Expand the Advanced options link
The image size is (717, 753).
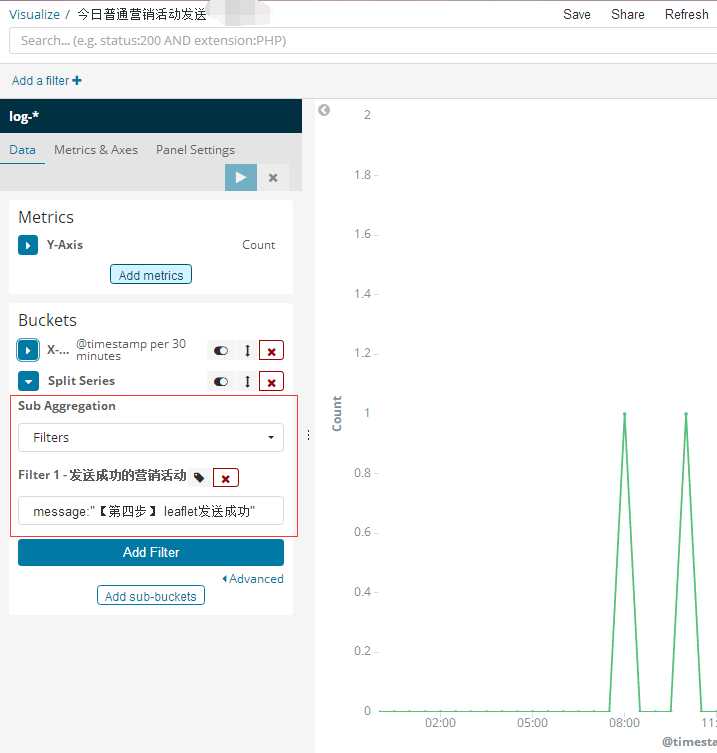(x=253, y=579)
